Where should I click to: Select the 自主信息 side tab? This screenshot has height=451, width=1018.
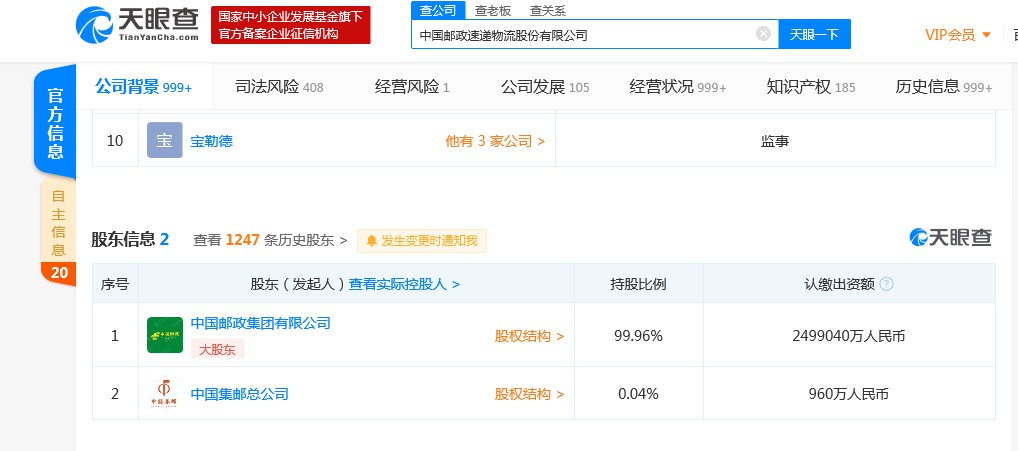(x=58, y=221)
